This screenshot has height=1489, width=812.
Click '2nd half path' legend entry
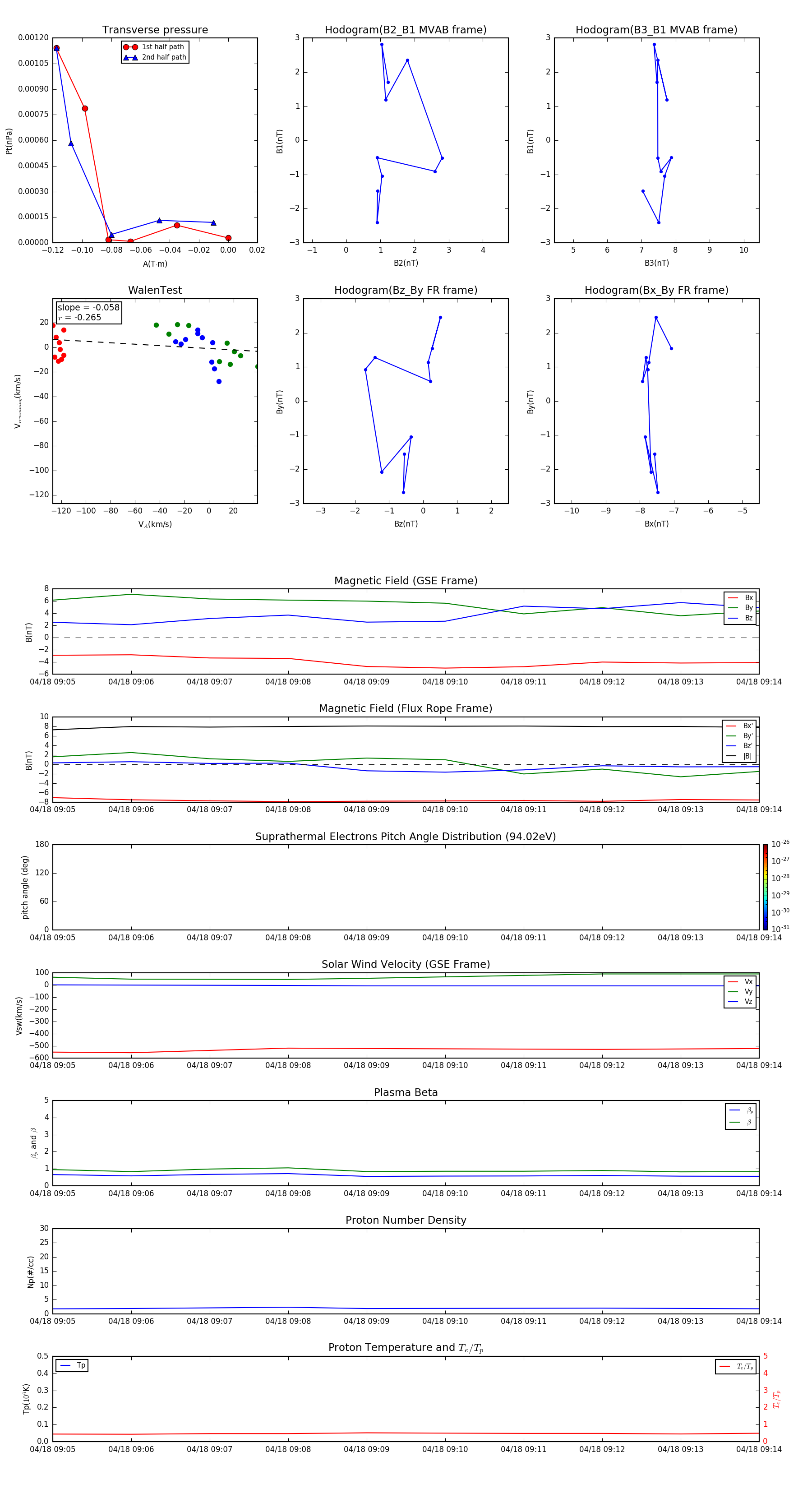155,57
